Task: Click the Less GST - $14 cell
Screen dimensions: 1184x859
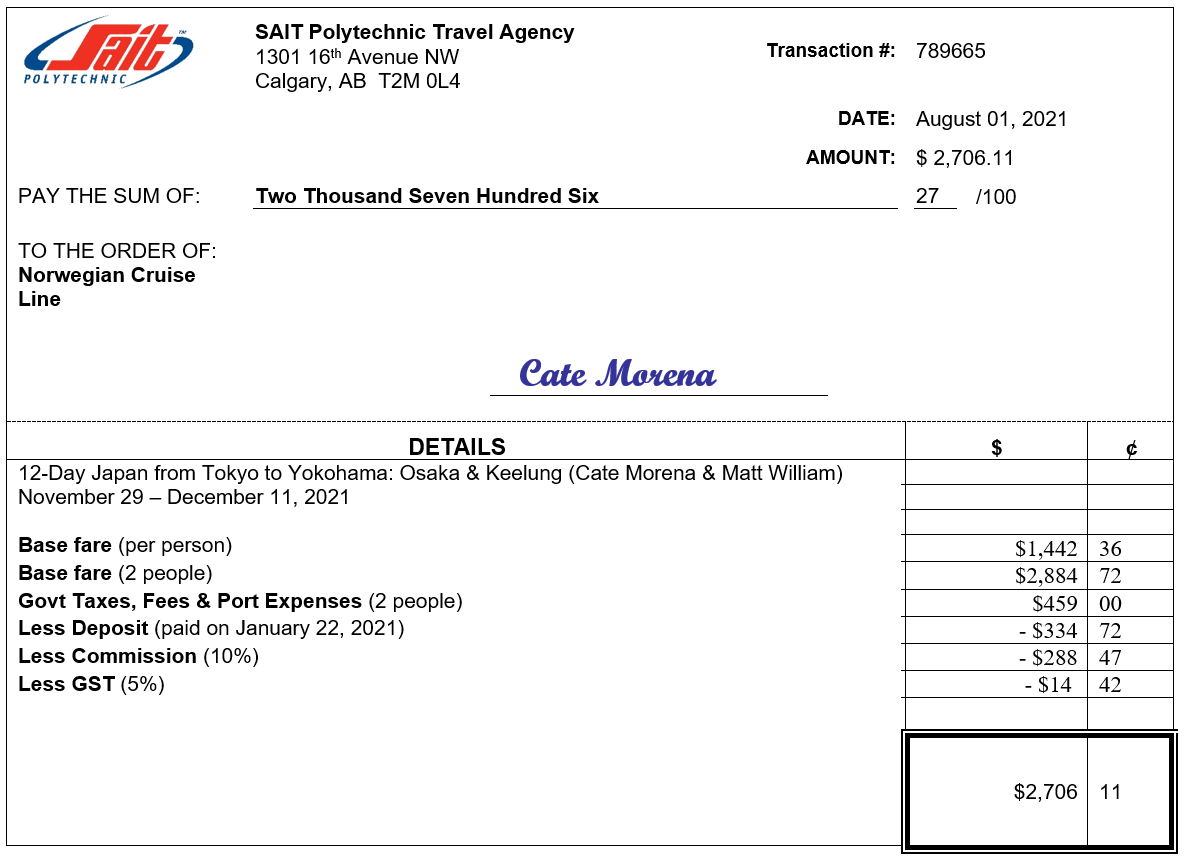Action: point(1054,685)
